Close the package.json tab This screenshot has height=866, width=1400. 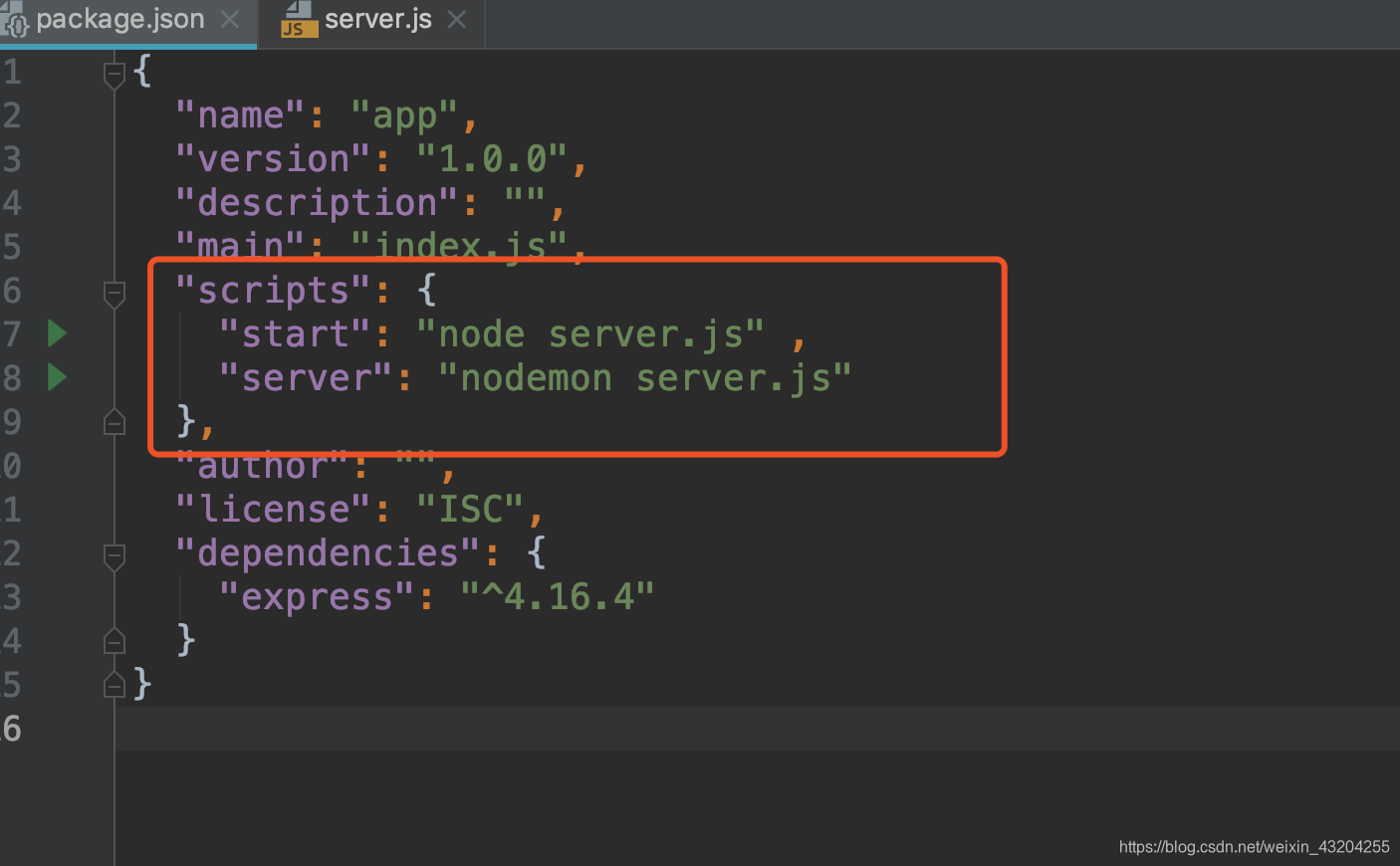click(x=230, y=20)
